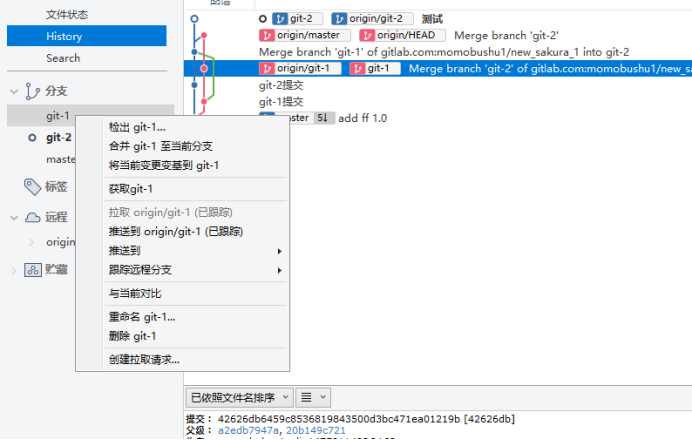Select commit Merge branch 'git-1' of gitlab.com
Screen dimensions: 692x440
point(444,52)
